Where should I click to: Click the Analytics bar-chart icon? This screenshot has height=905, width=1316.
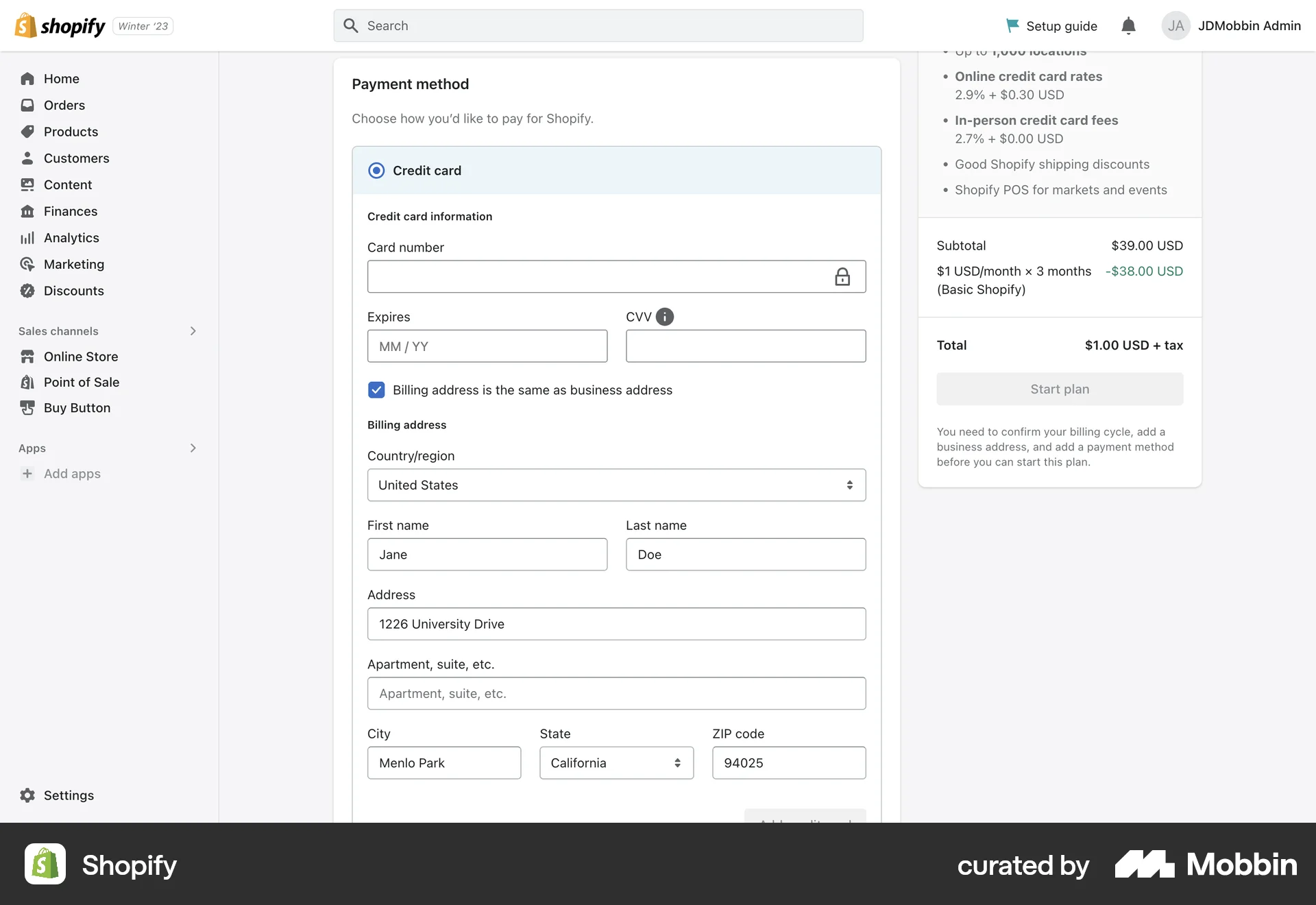(x=27, y=237)
